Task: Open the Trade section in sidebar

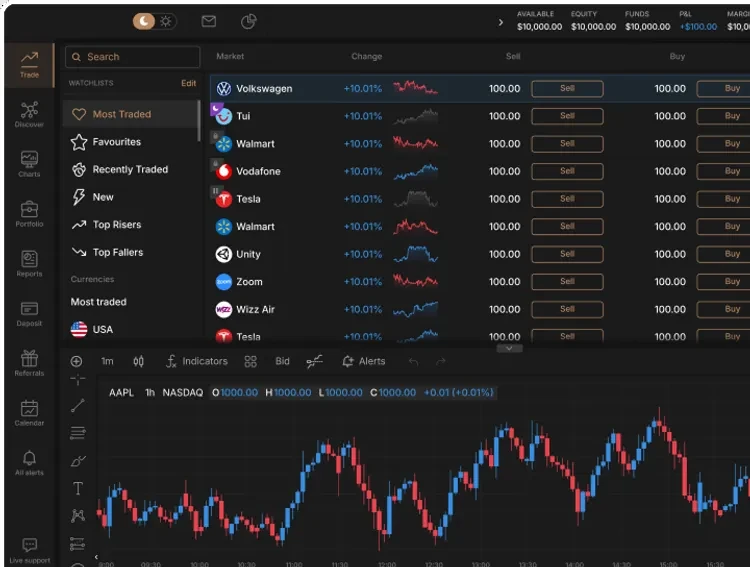Action: [29, 65]
